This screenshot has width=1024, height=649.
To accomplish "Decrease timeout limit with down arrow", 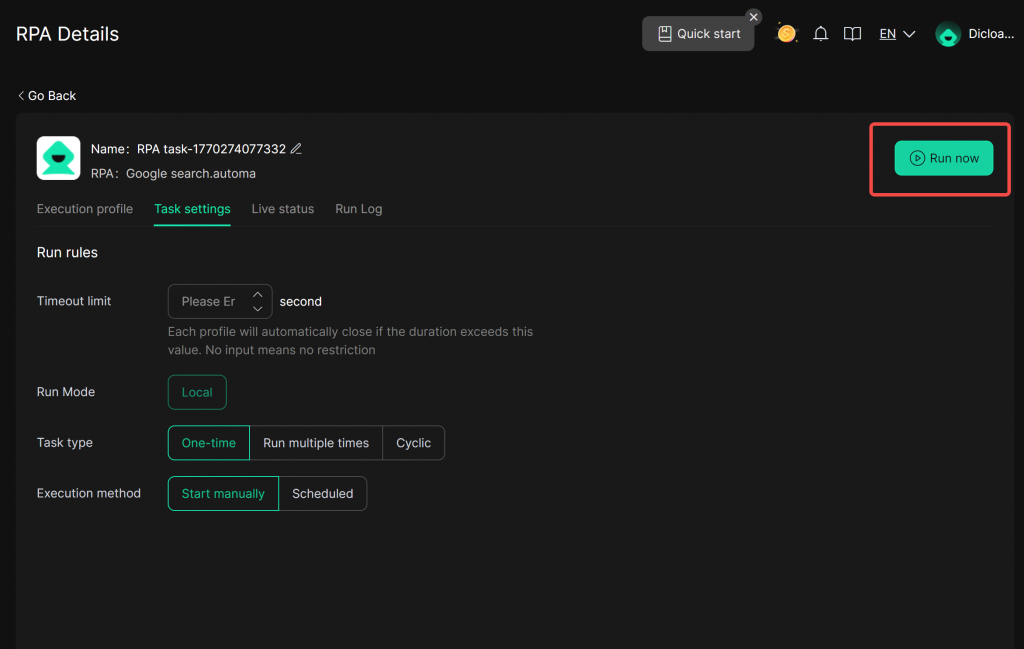I will pyautogui.click(x=258, y=309).
